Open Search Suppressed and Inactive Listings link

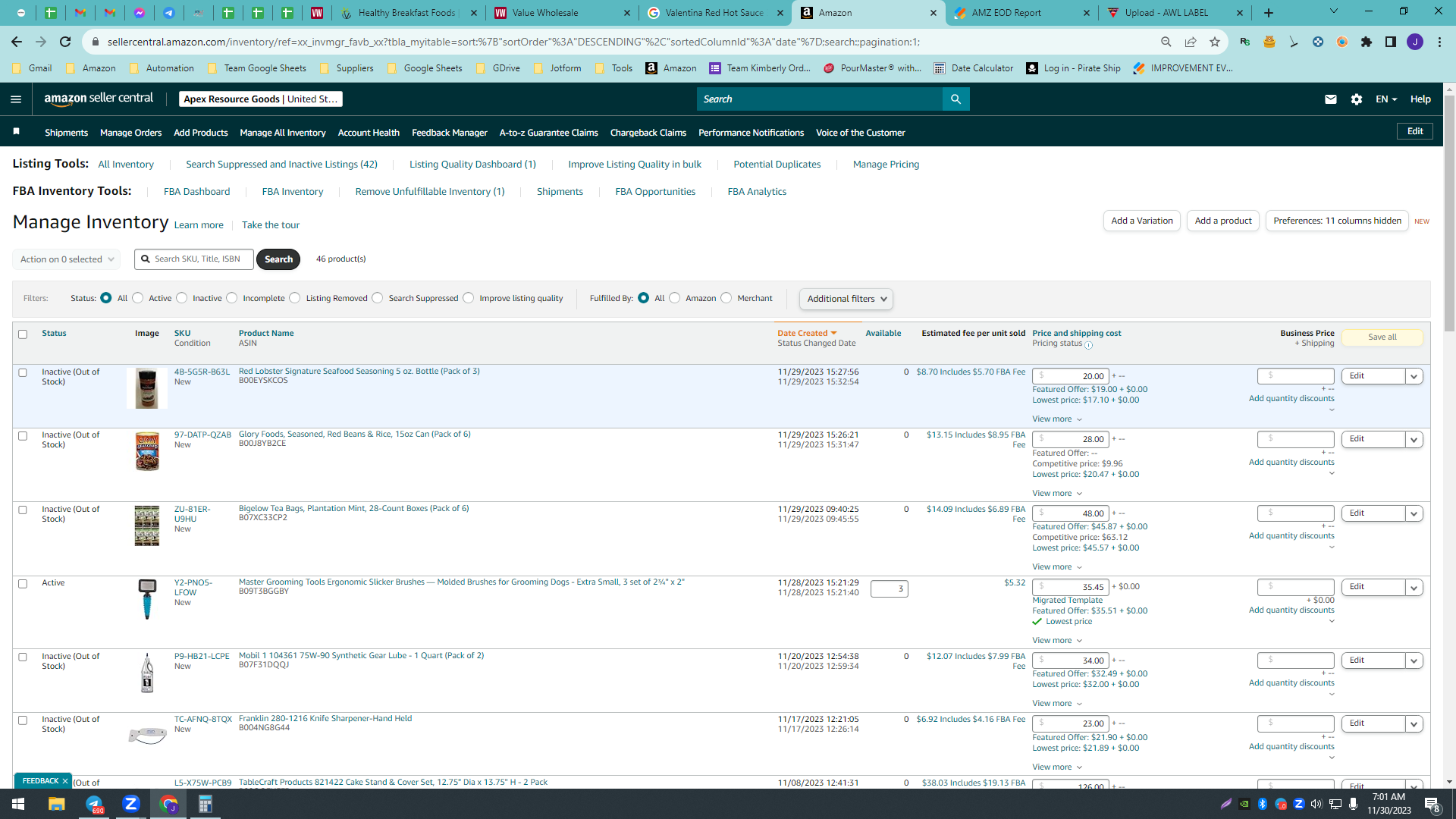[281, 165]
